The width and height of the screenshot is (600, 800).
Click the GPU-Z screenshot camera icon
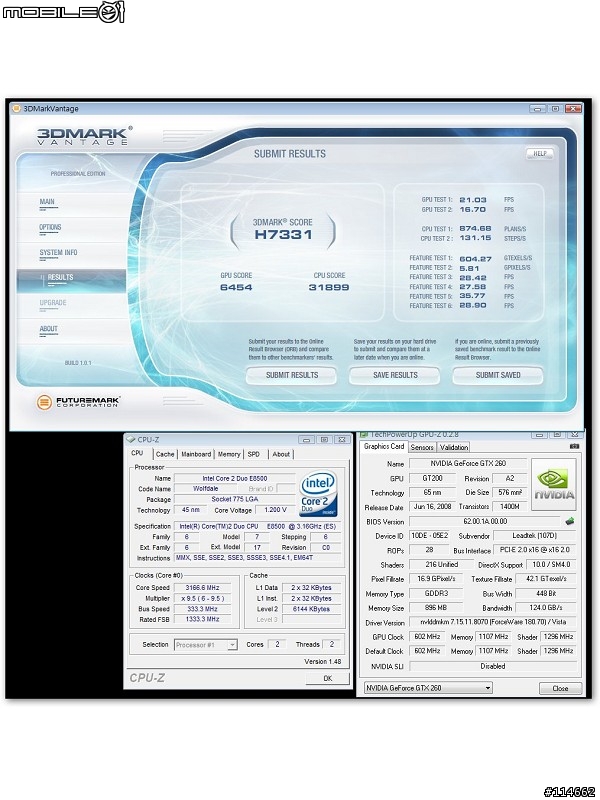click(x=574, y=446)
